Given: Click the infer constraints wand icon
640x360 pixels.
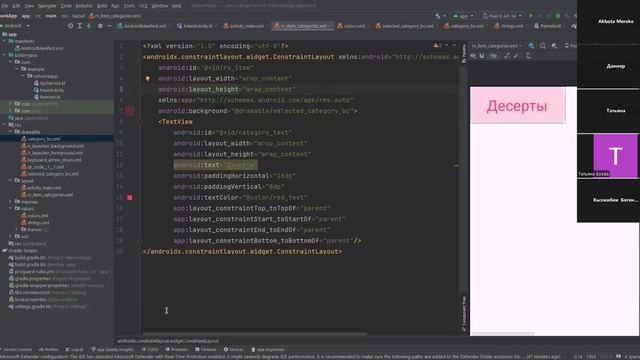Looking at the screenshot, I should 516,56.
